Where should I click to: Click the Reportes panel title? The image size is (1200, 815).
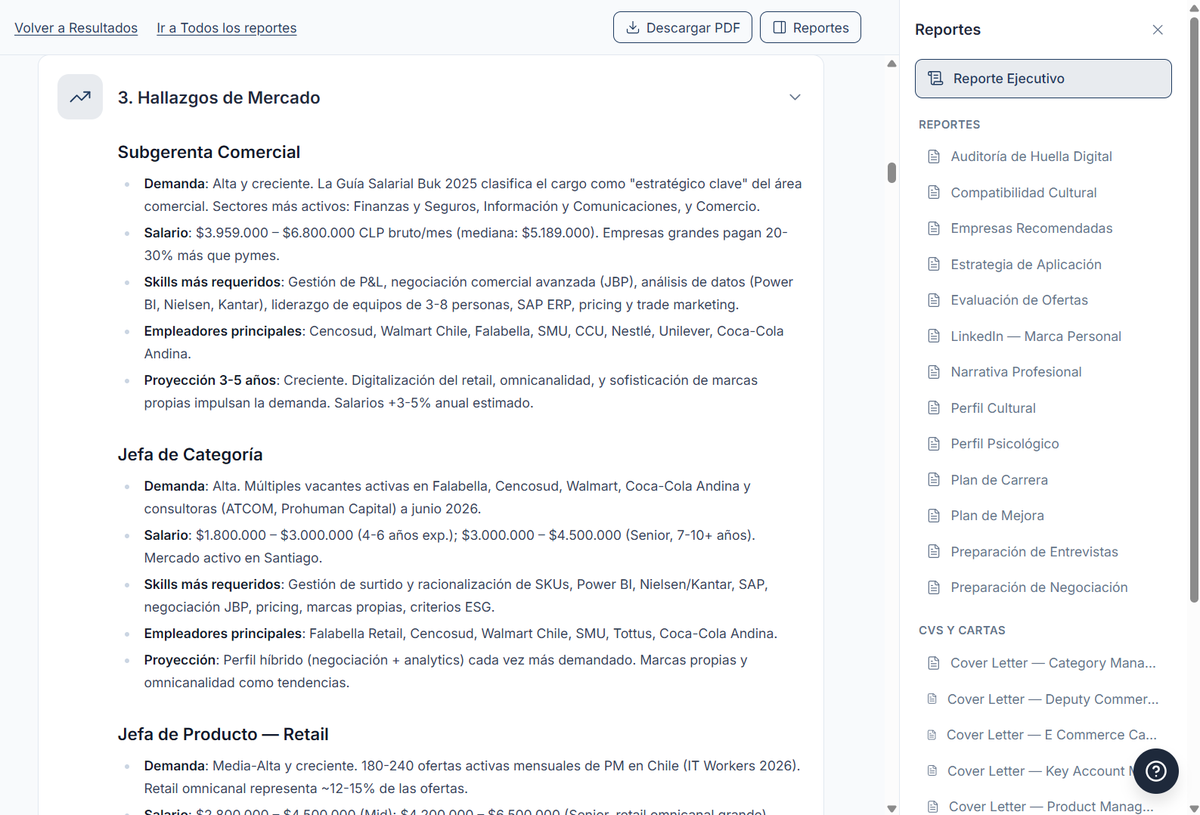pyautogui.click(x=948, y=30)
